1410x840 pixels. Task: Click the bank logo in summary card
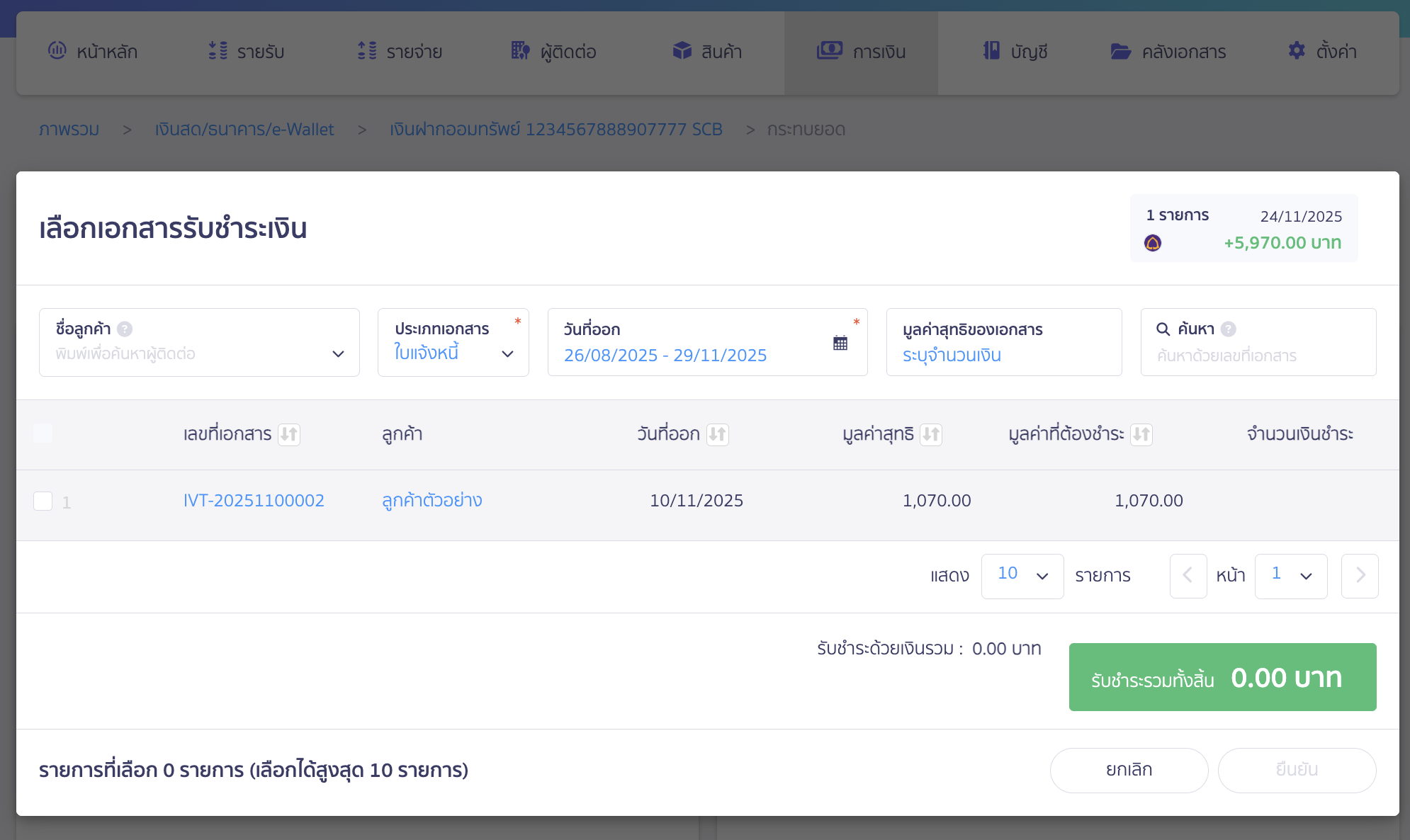pyautogui.click(x=1153, y=244)
